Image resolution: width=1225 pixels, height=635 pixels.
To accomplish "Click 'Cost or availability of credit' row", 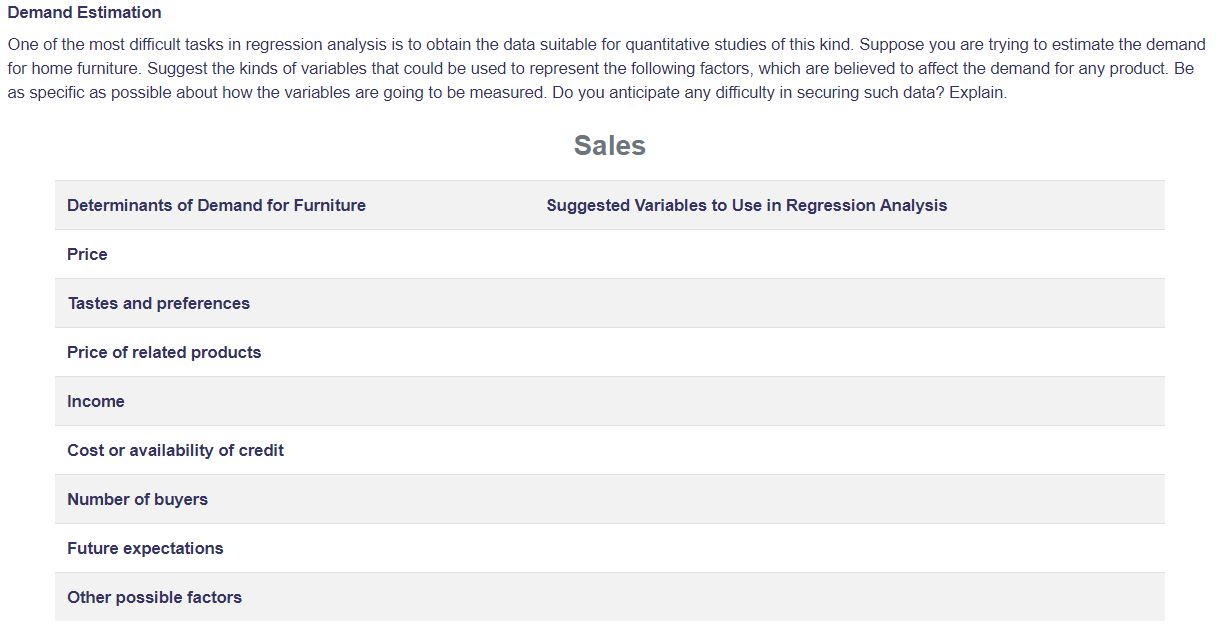I will 610,450.
